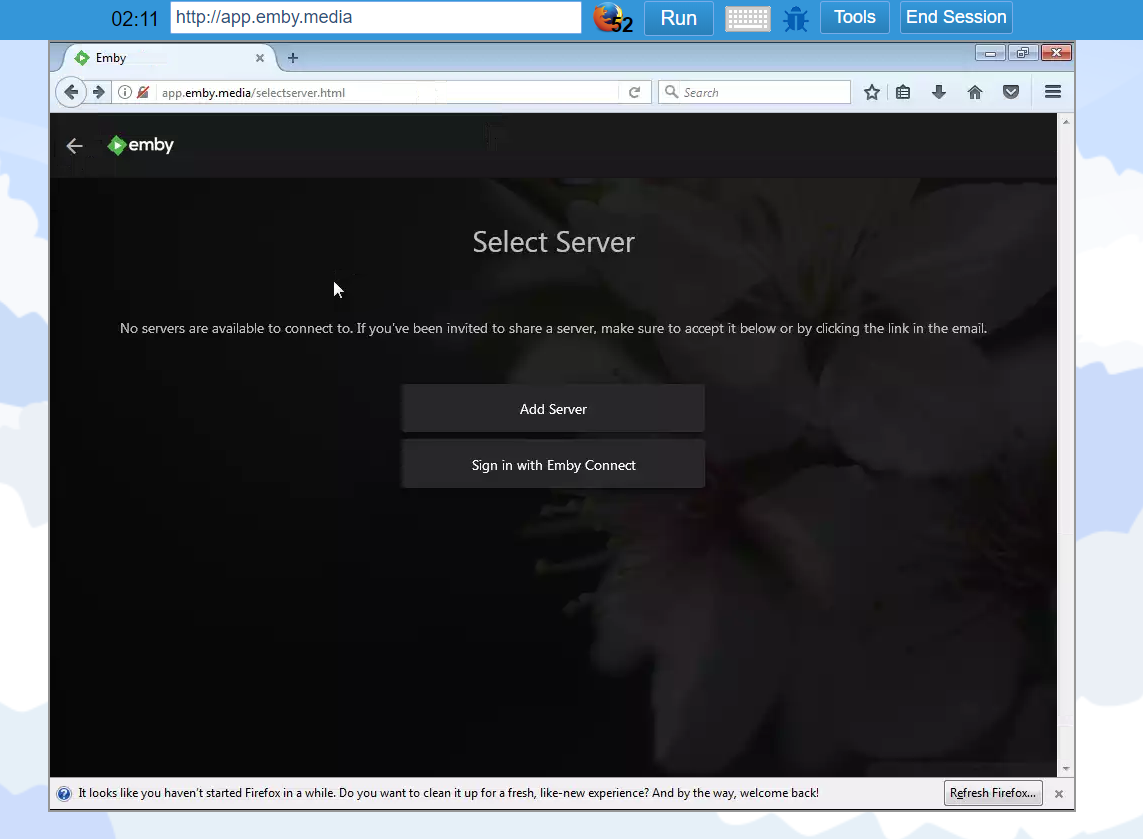Click Sign in with Emby Connect

pos(553,465)
